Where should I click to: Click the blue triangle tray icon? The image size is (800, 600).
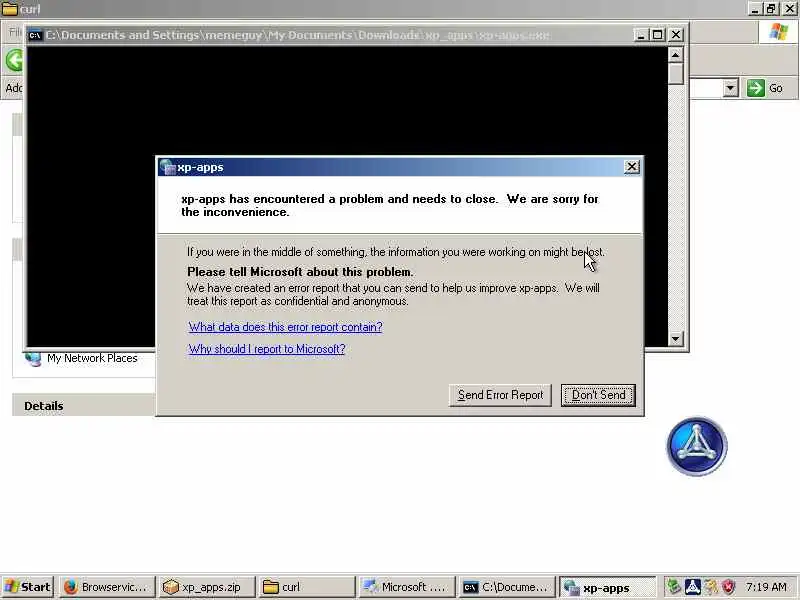tap(693, 587)
